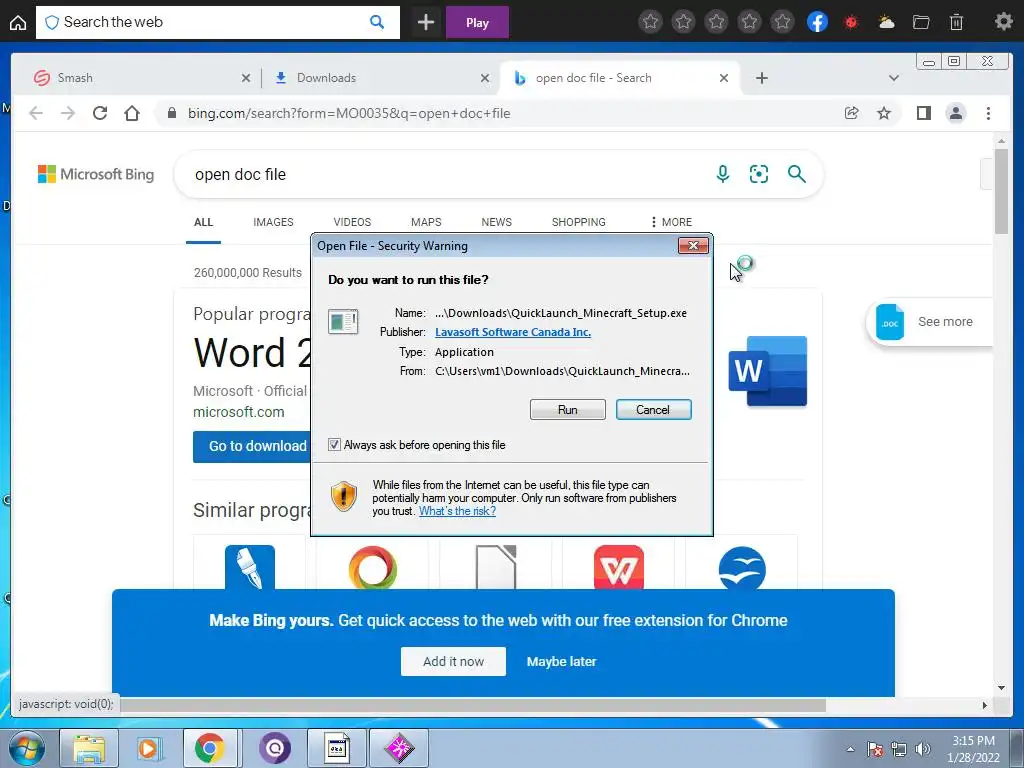Open the Chrome three-dot menu
The height and width of the screenshot is (768, 1024).
tap(988, 113)
